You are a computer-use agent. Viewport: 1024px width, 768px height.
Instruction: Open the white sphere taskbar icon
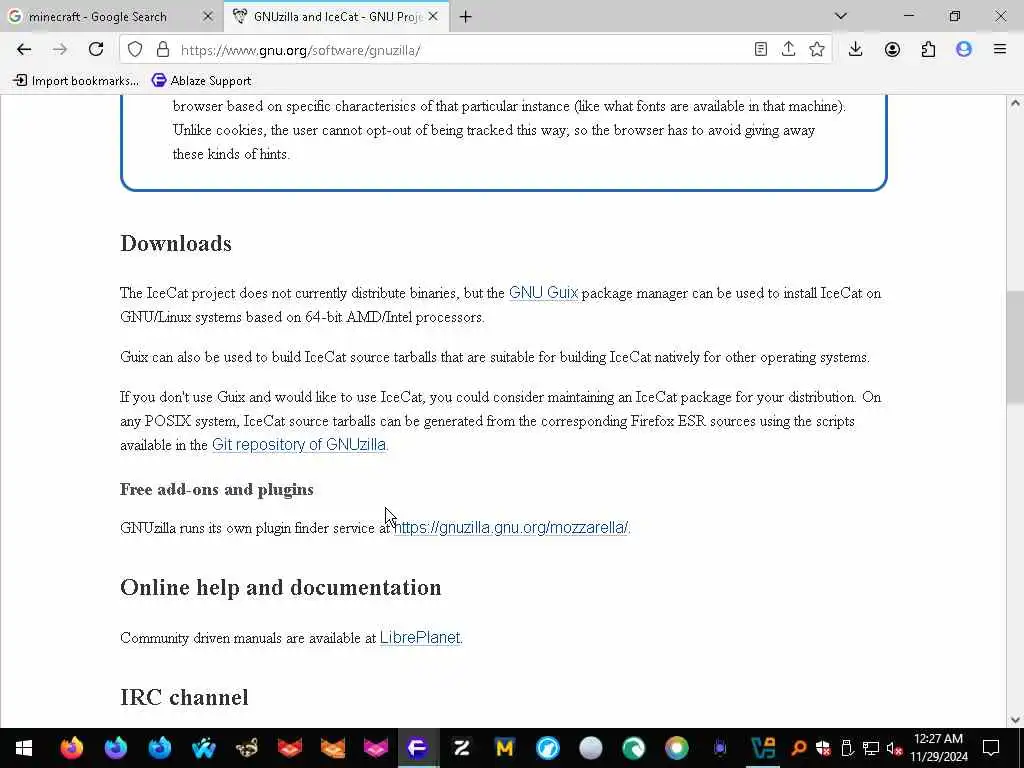click(590, 747)
